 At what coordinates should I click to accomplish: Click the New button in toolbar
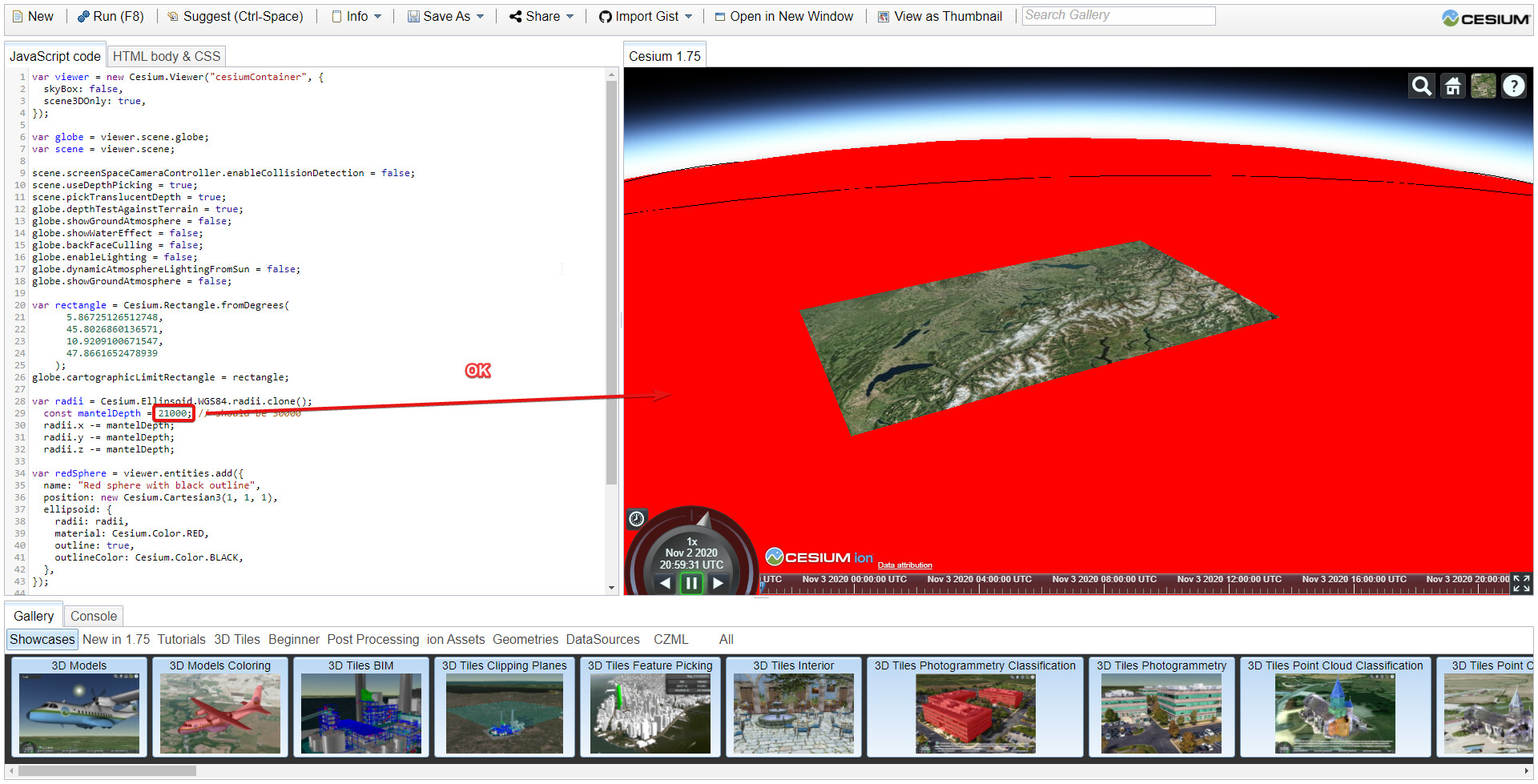pyautogui.click(x=33, y=16)
